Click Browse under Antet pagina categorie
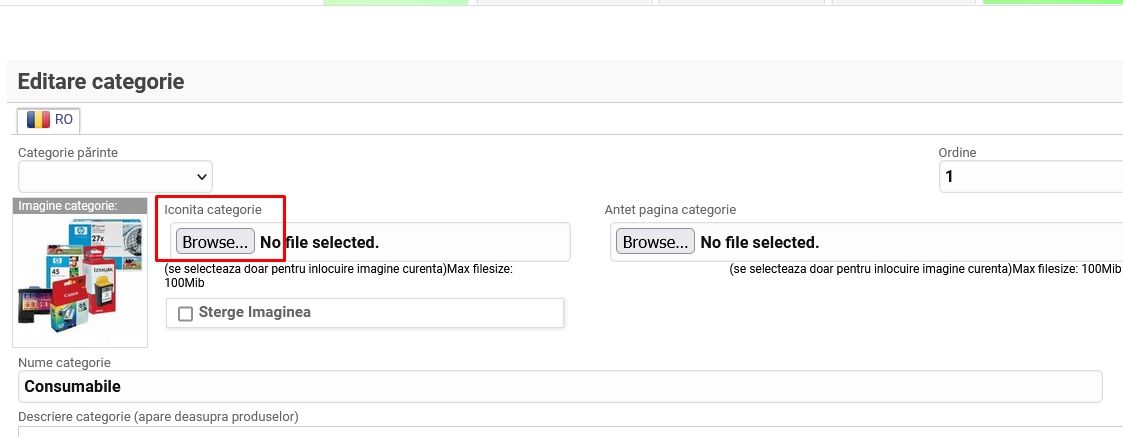The height and width of the screenshot is (437, 1123). tap(655, 242)
